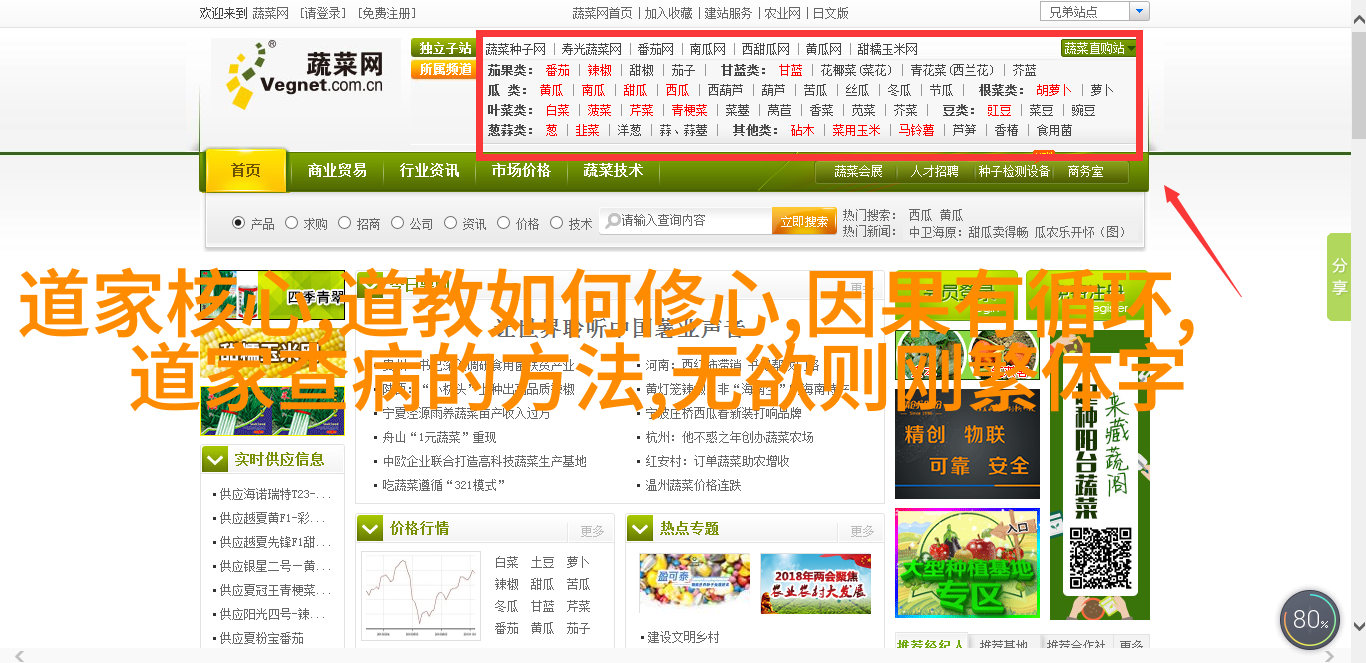Viewport: 1366px width, 663px height.
Task: Open 市场价格 navigation item
Action: click(521, 171)
